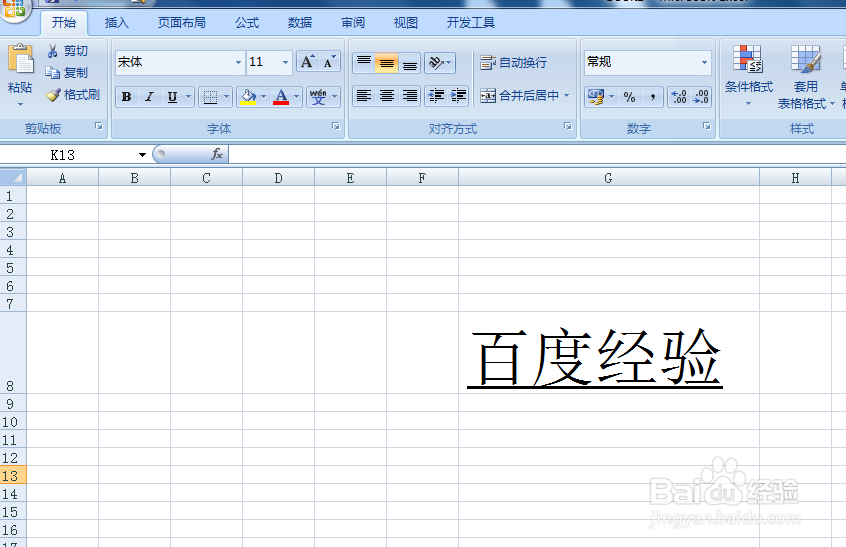Image resolution: width=846 pixels, height=547 pixels.
Task: Increase indent icon
Action: pyautogui.click(x=458, y=96)
